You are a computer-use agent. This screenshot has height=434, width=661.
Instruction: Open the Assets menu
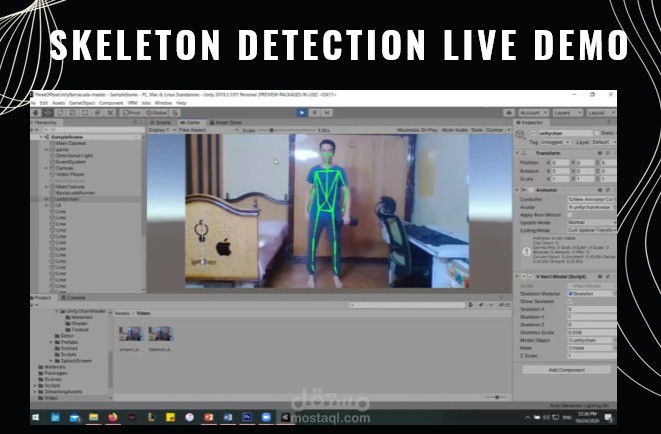[x=59, y=103]
